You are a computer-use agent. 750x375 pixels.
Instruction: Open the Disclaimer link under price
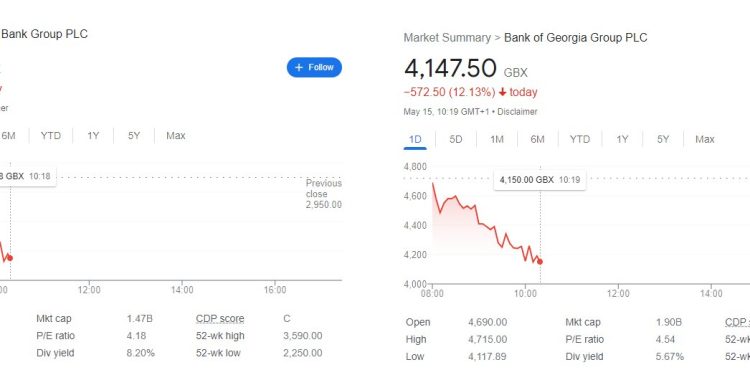[517, 112]
